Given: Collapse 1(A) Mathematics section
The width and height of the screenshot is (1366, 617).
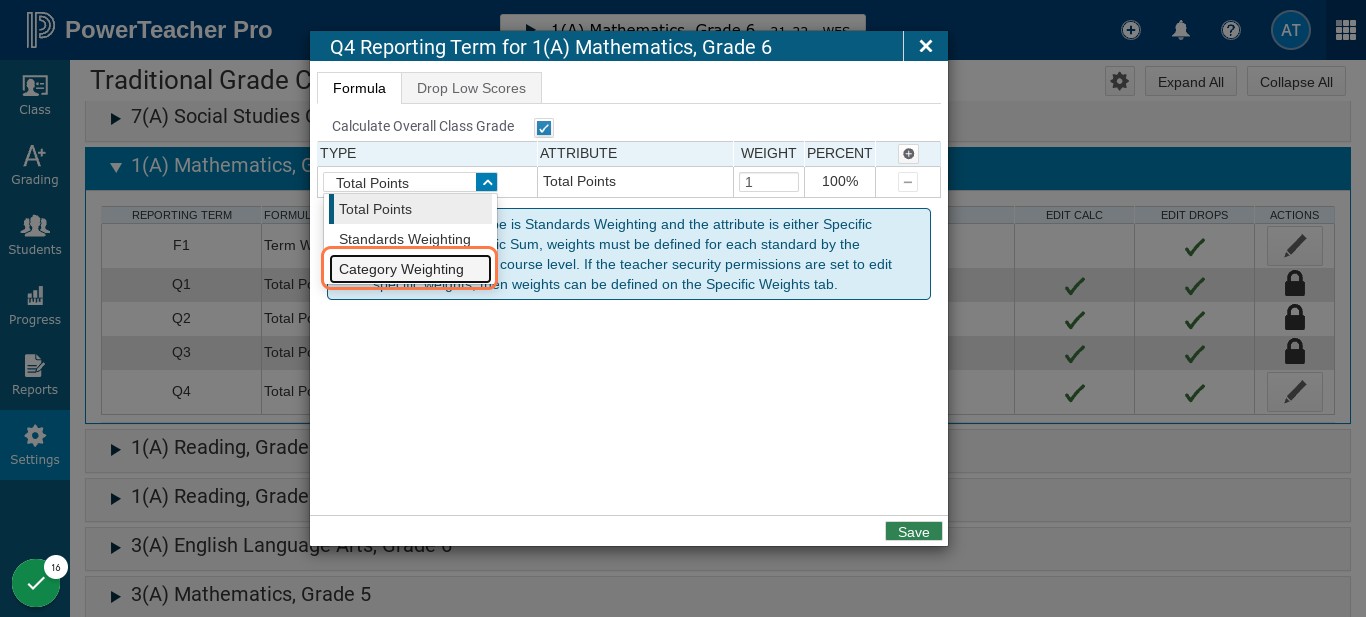Looking at the screenshot, I should point(115,167).
